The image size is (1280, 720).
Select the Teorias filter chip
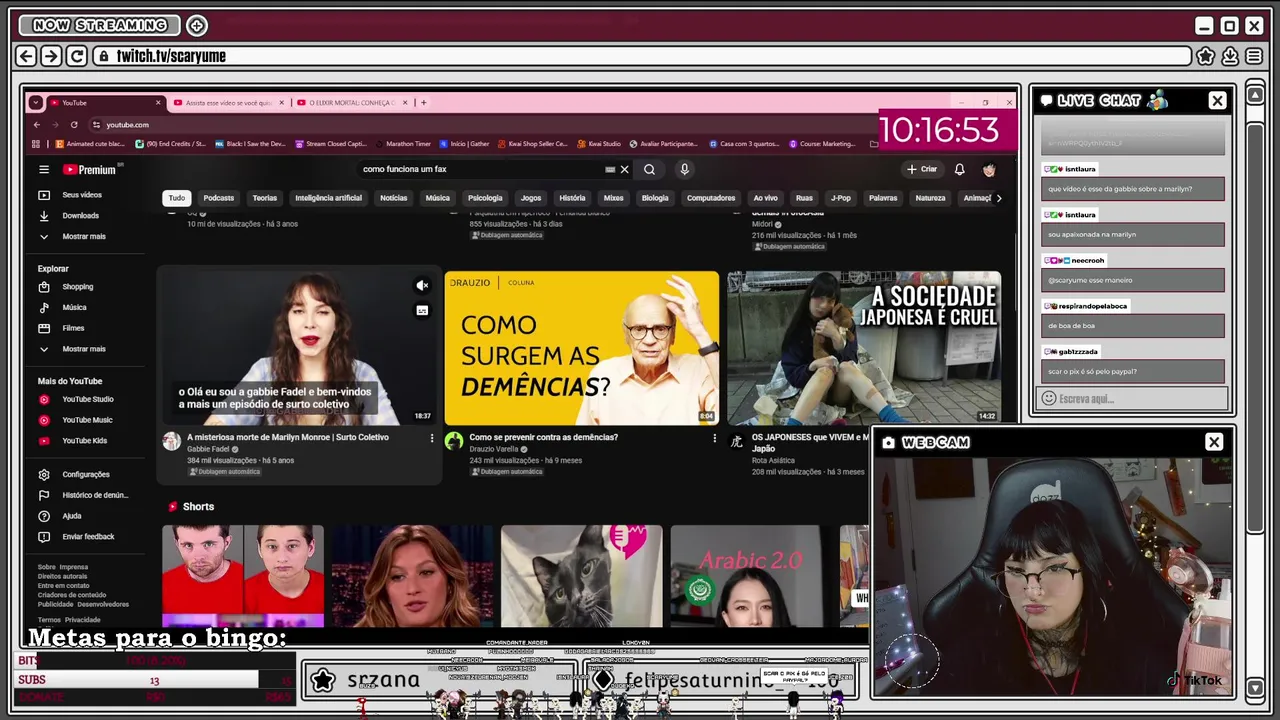(x=264, y=198)
